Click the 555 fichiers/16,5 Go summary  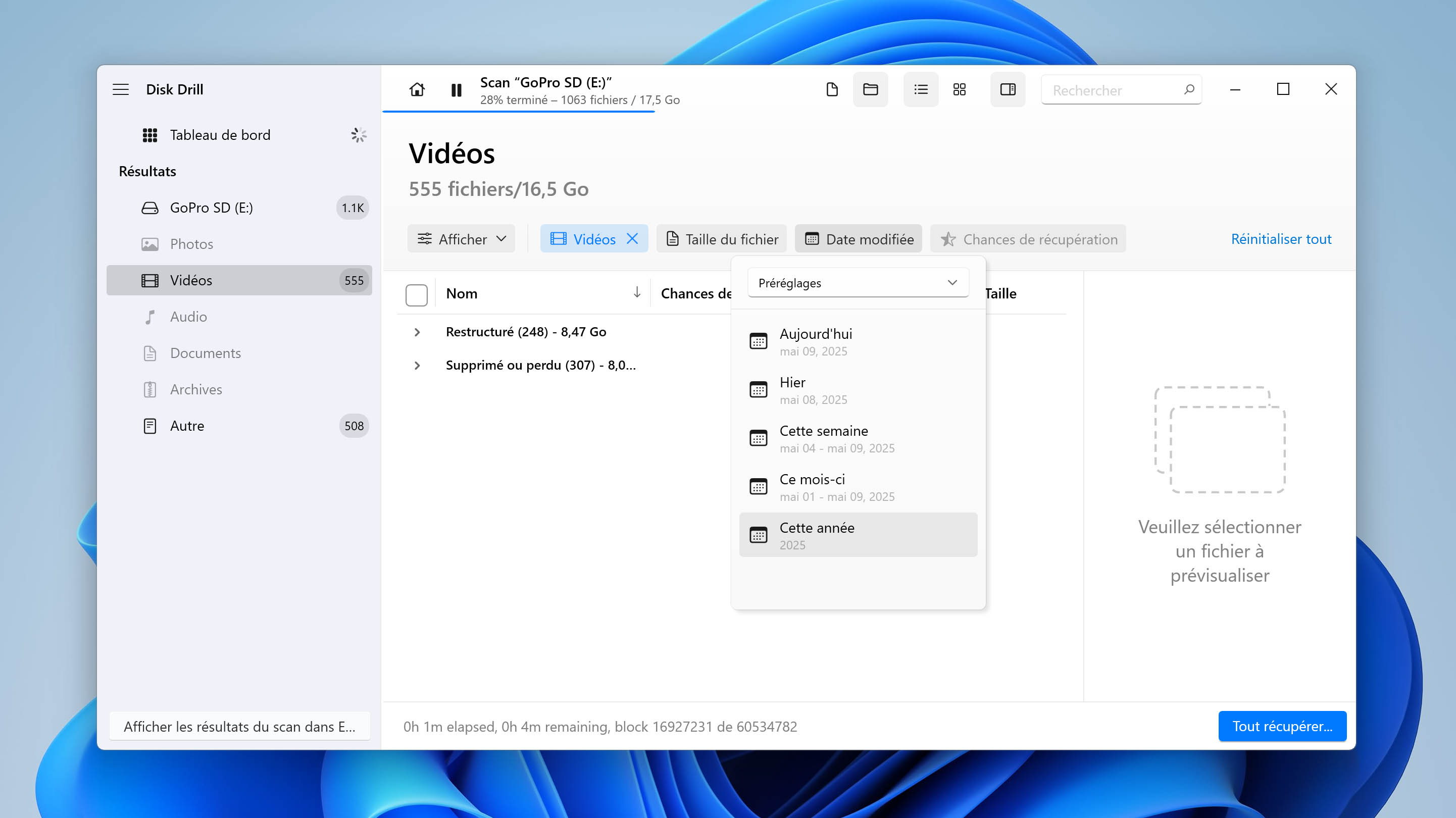(x=498, y=189)
